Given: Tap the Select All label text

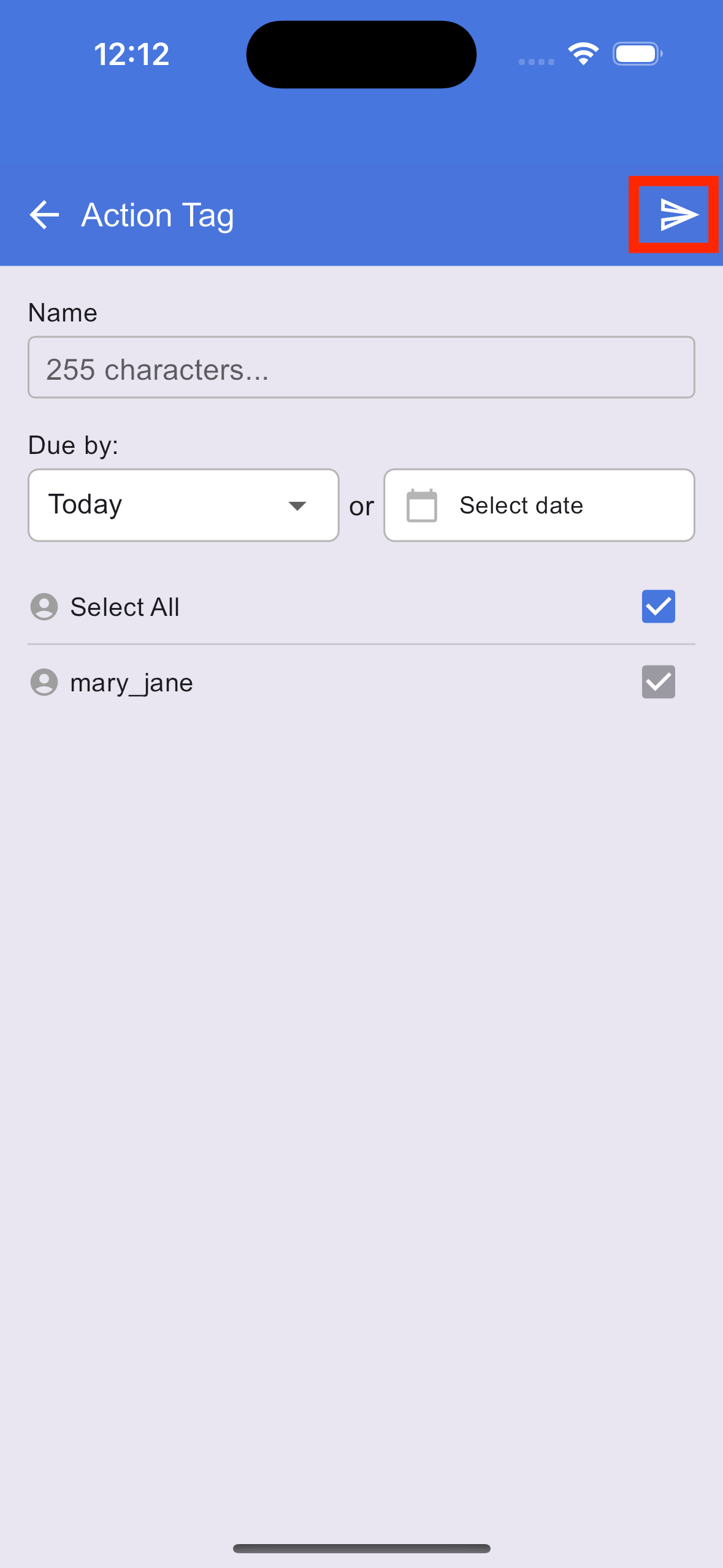Looking at the screenshot, I should click(125, 607).
